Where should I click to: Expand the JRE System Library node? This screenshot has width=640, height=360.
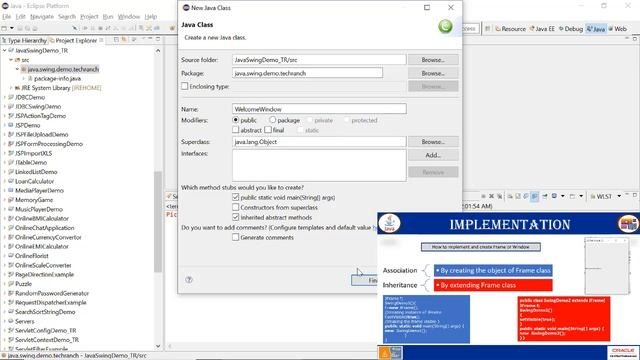click(x=11, y=88)
